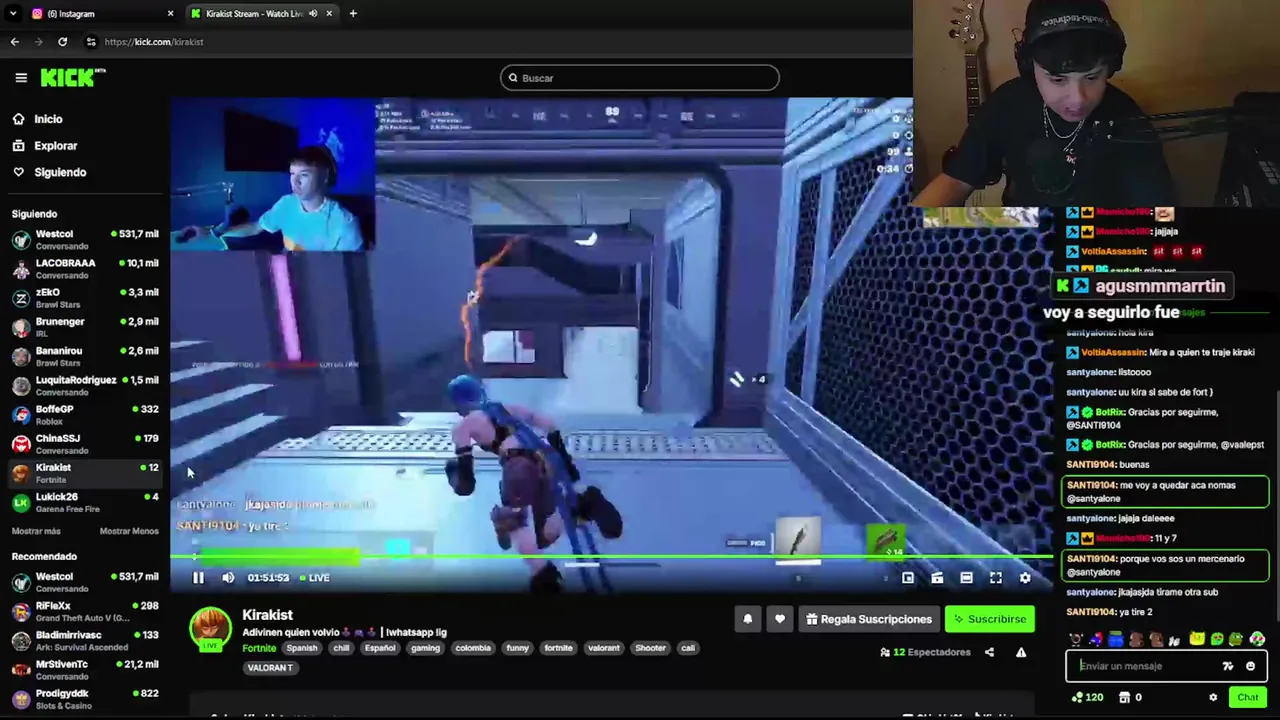Image resolution: width=1280 pixels, height=720 pixels.
Task: Open chat settings gear
Action: coord(1213,697)
